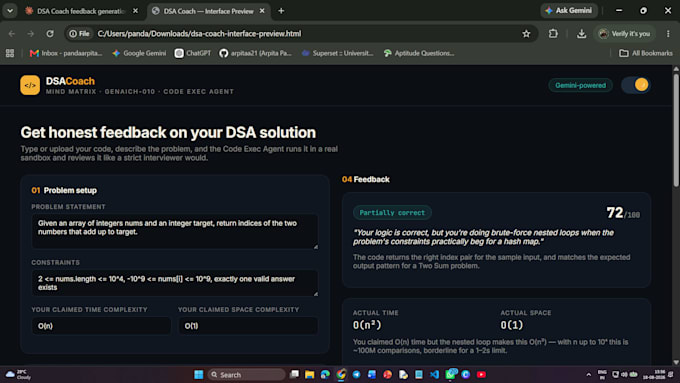
Task: Click the Partially correct status badge
Action: pyautogui.click(x=392, y=213)
